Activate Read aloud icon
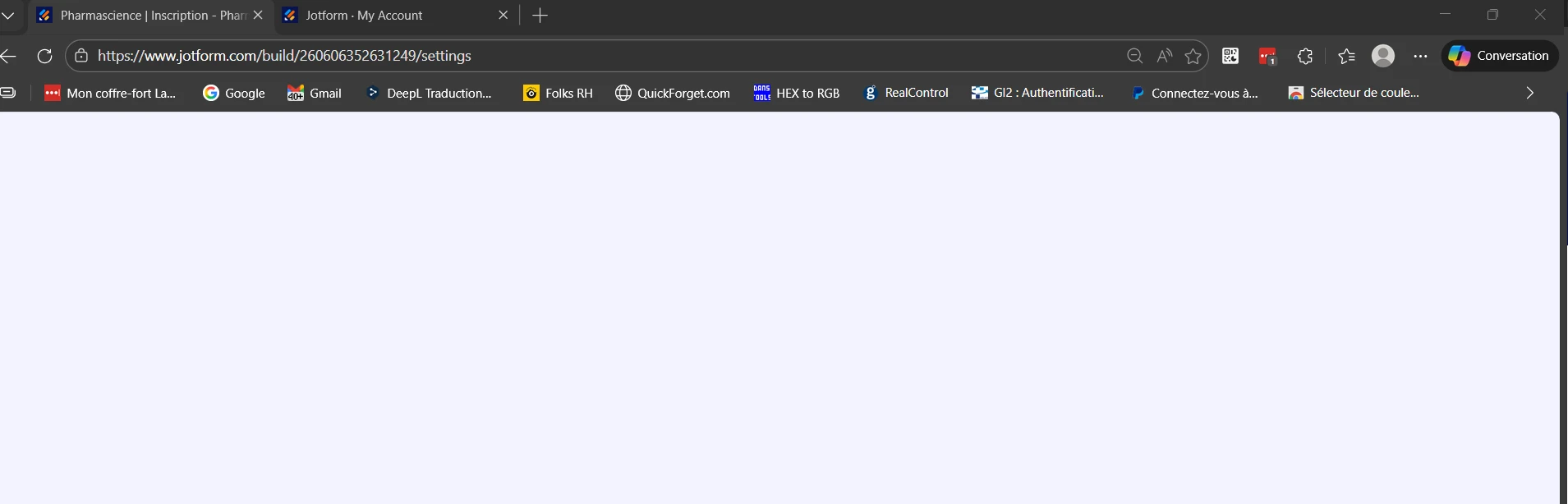The height and width of the screenshot is (504, 1568). pyautogui.click(x=1165, y=56)
